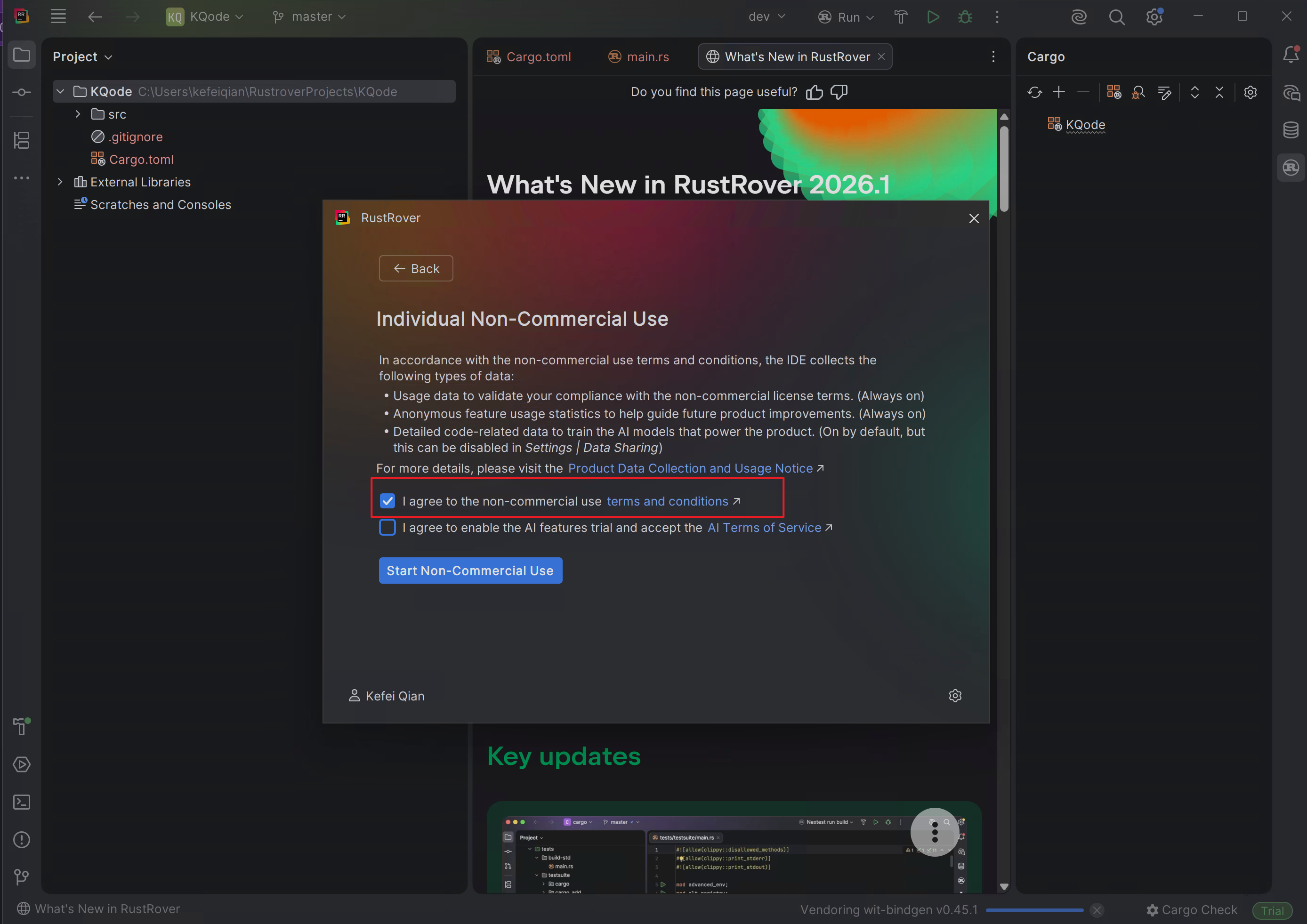
Task: Expand the src folder
Action: point(78,114)
